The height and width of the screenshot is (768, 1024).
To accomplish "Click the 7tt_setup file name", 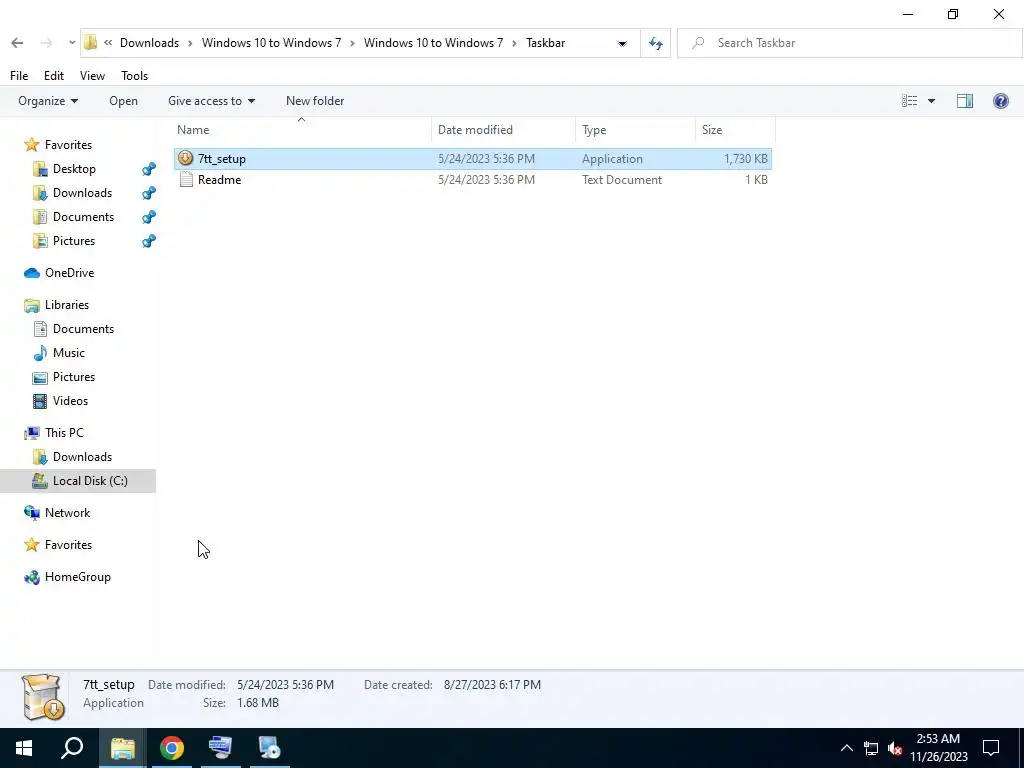I will tap(221, 159).
